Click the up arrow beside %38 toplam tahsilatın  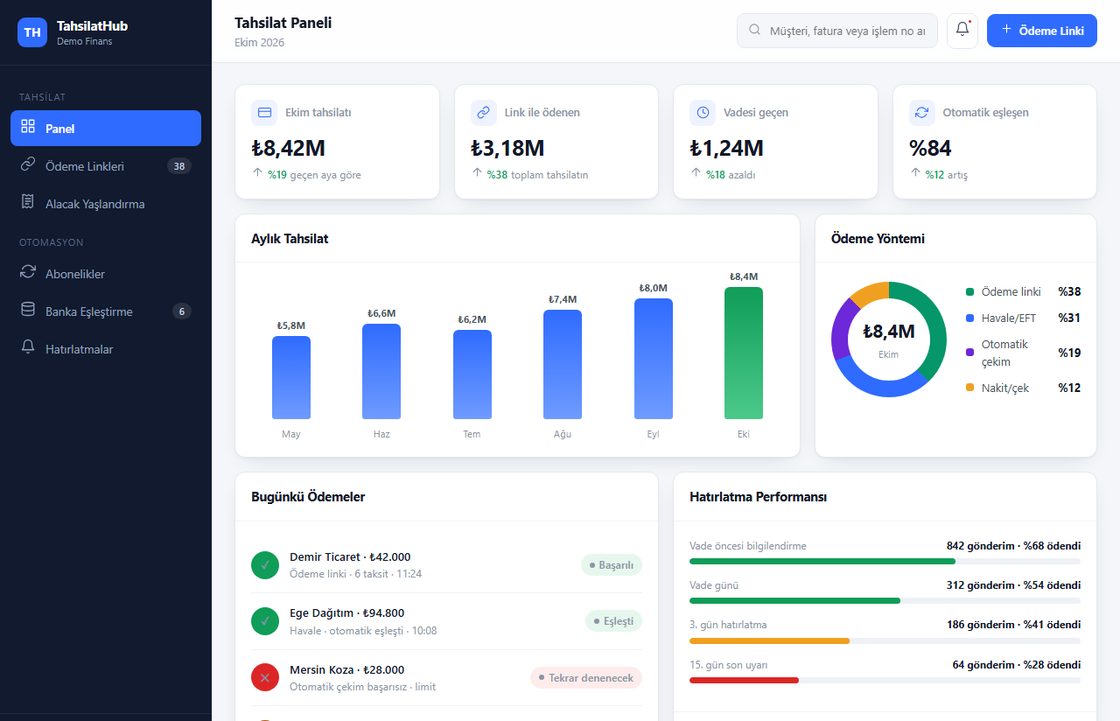click(477, 173)
